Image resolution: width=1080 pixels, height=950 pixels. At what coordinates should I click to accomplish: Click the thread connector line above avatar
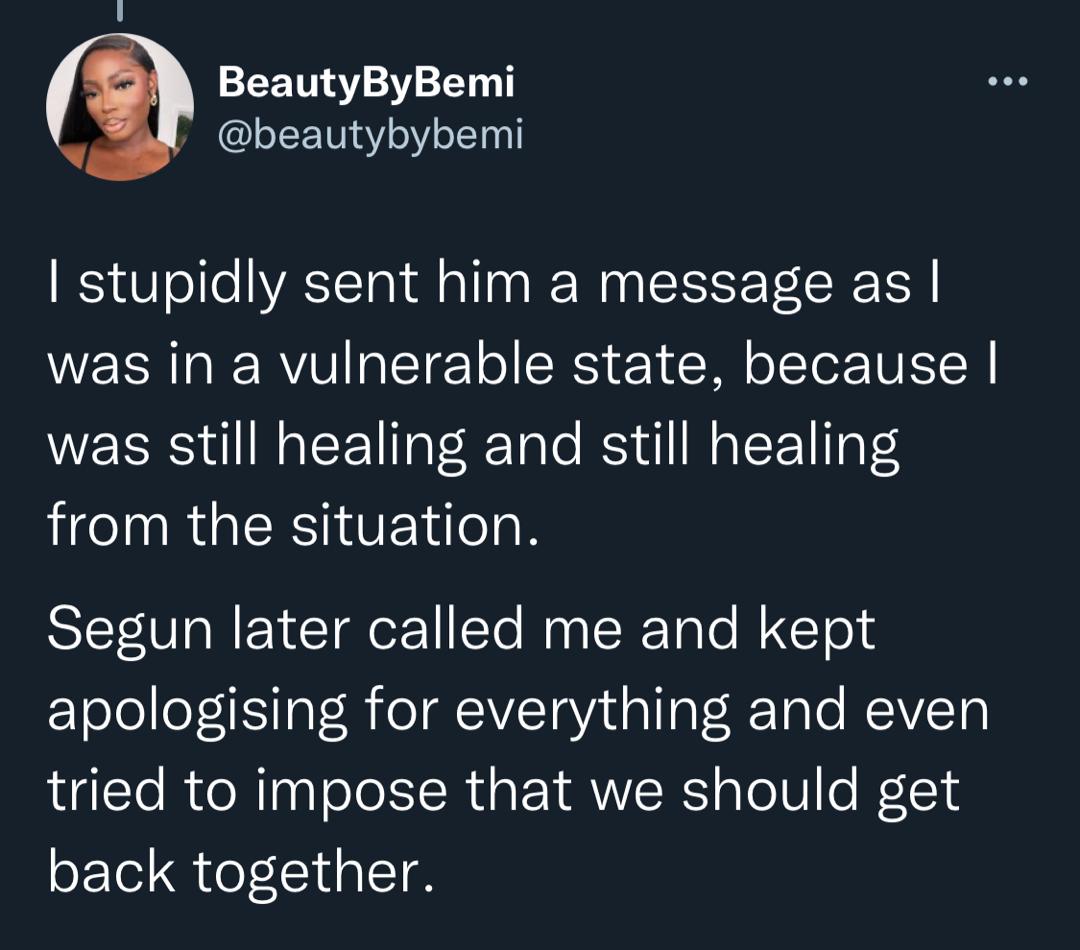(x=119, y=10)
